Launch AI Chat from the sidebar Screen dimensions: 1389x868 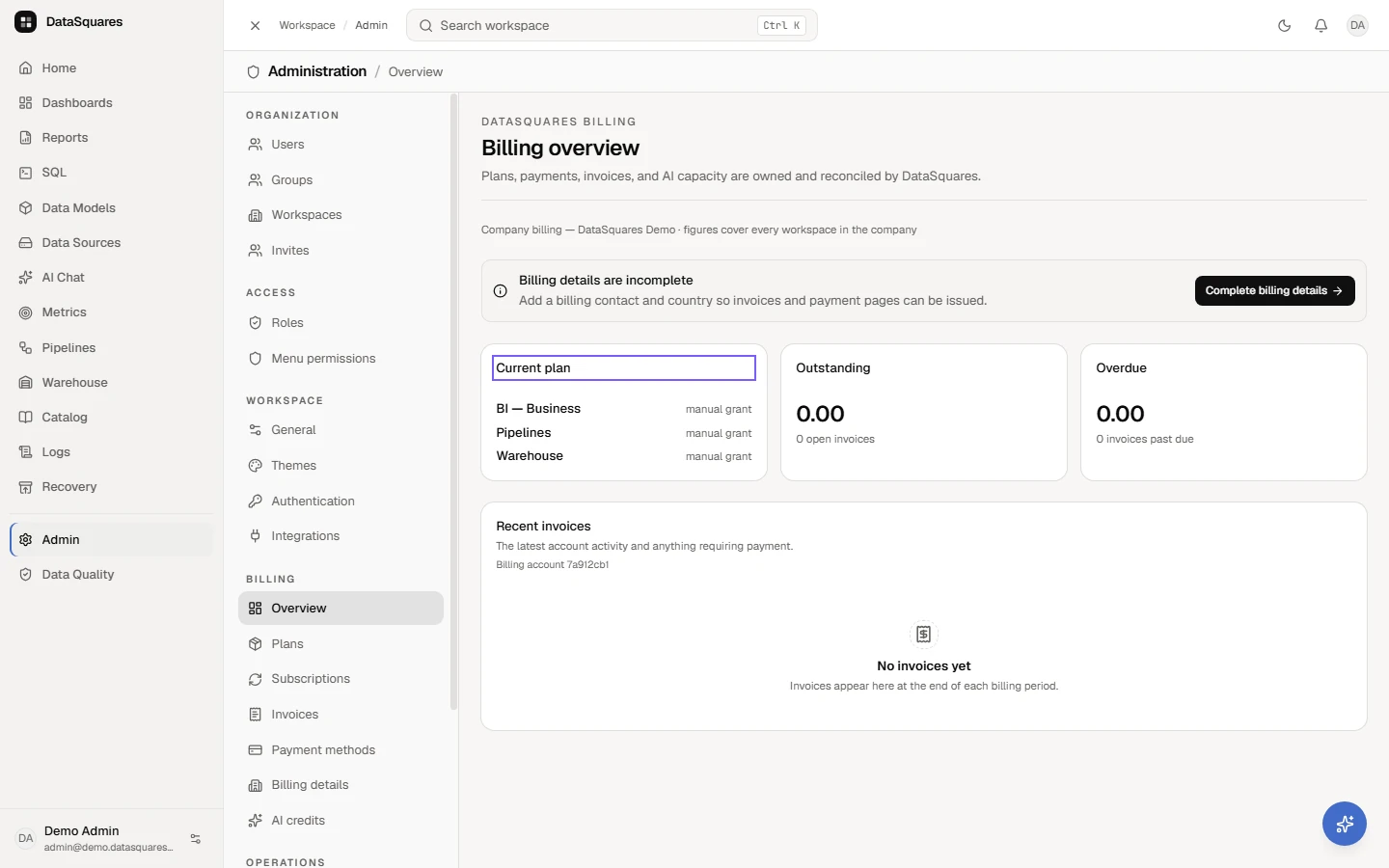coord(111,278)
